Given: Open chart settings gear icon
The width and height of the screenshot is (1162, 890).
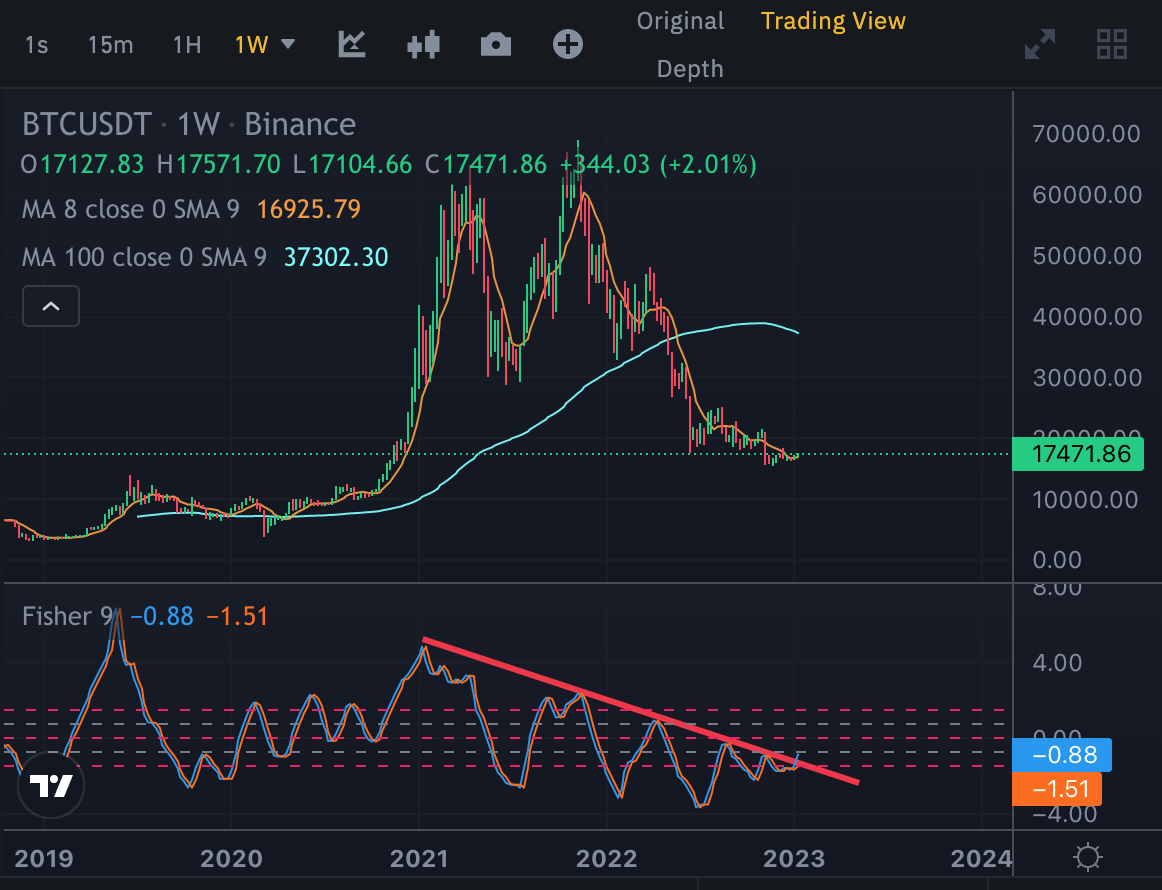Looking at the screenshot, I should (1087, 857).
